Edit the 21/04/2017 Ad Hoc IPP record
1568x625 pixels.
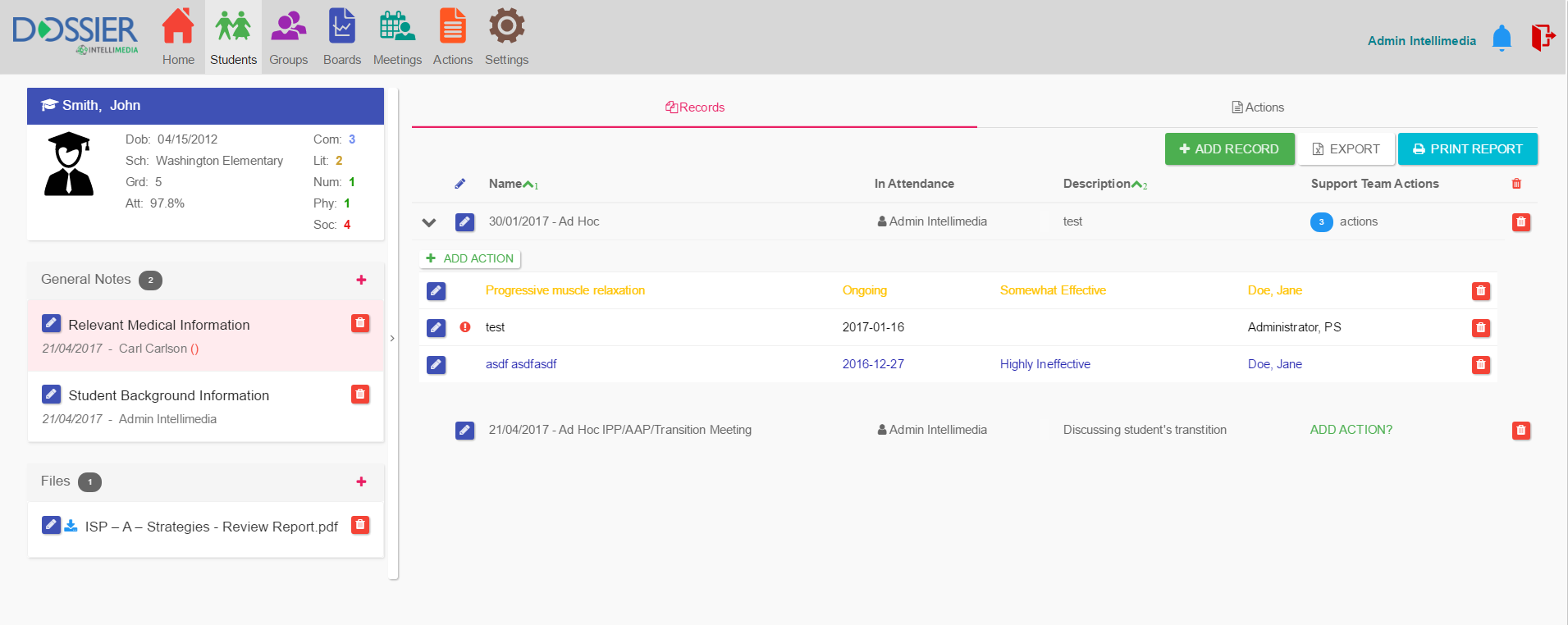(x=464, y=431)
